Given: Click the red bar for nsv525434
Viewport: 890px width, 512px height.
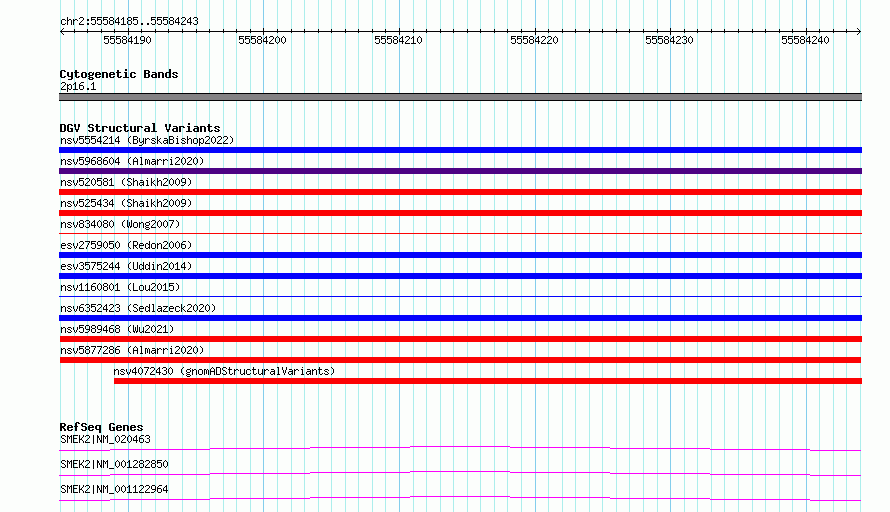Looking at the screenshot, I should (460, 213).
